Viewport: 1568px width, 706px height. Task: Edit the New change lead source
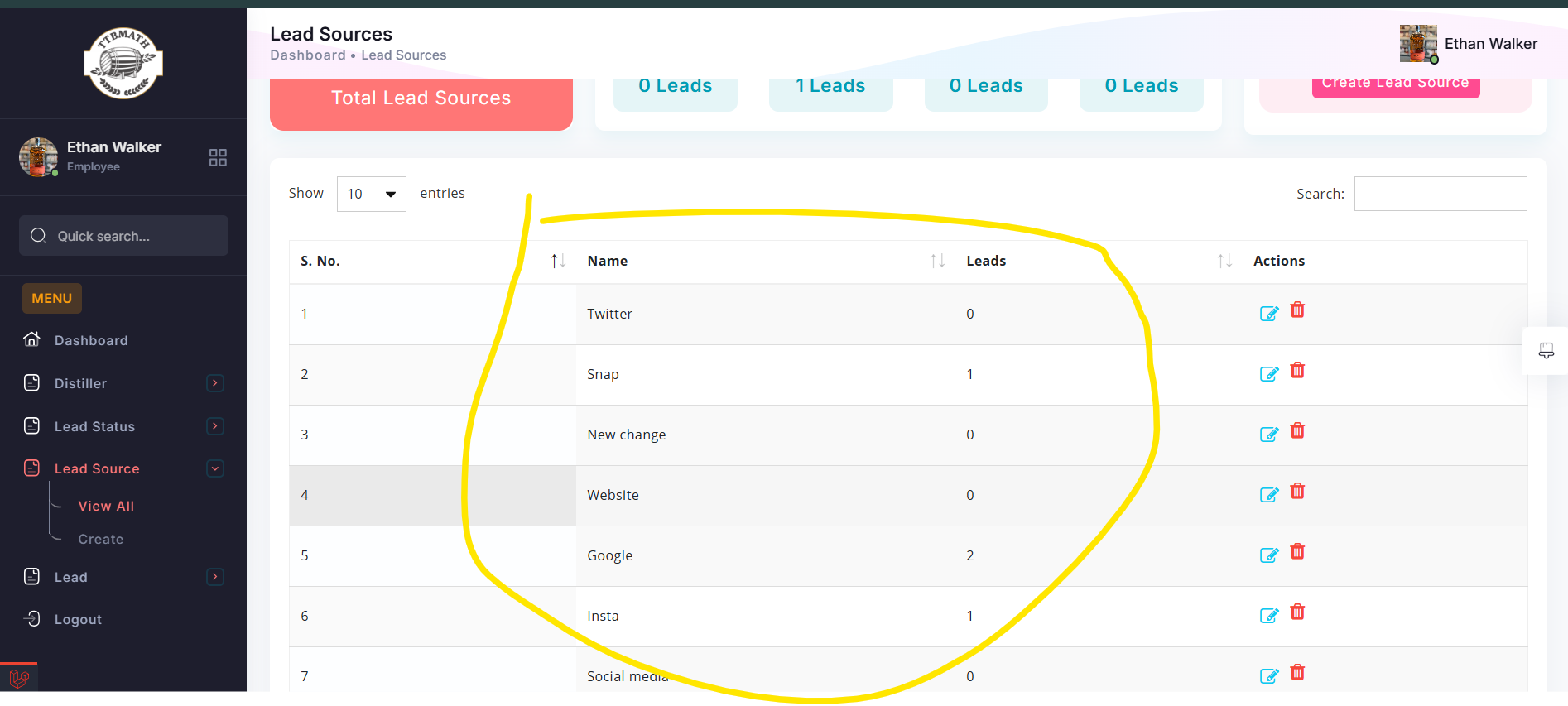(x=1268, y=435)
